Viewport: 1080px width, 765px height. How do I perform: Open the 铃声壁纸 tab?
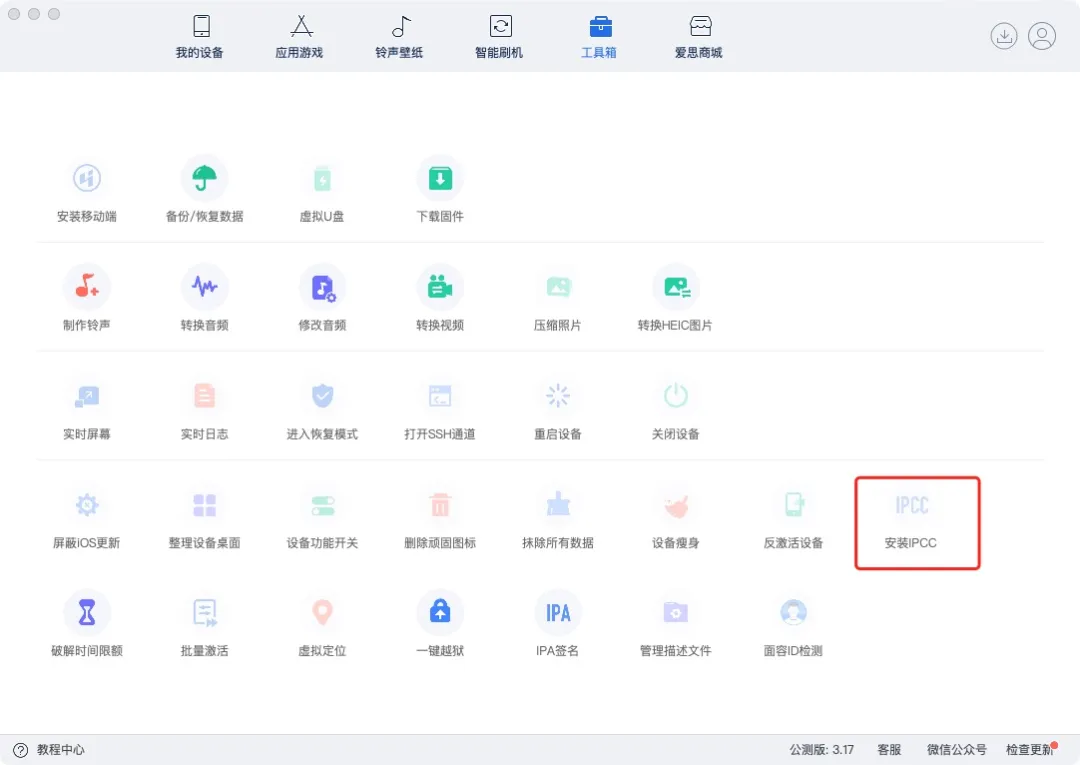(400, 37)
